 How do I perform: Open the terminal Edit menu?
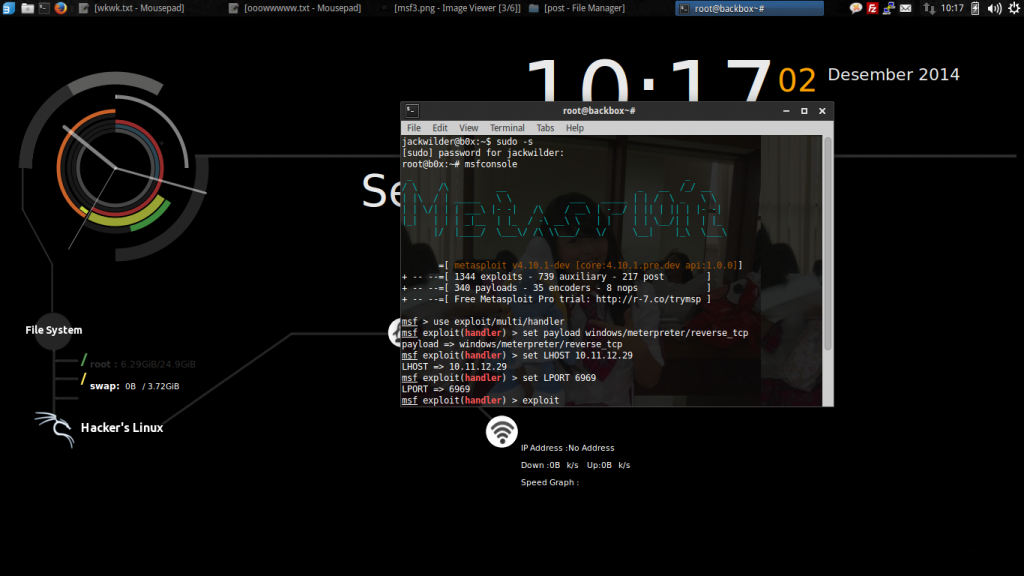click(440, 128)
